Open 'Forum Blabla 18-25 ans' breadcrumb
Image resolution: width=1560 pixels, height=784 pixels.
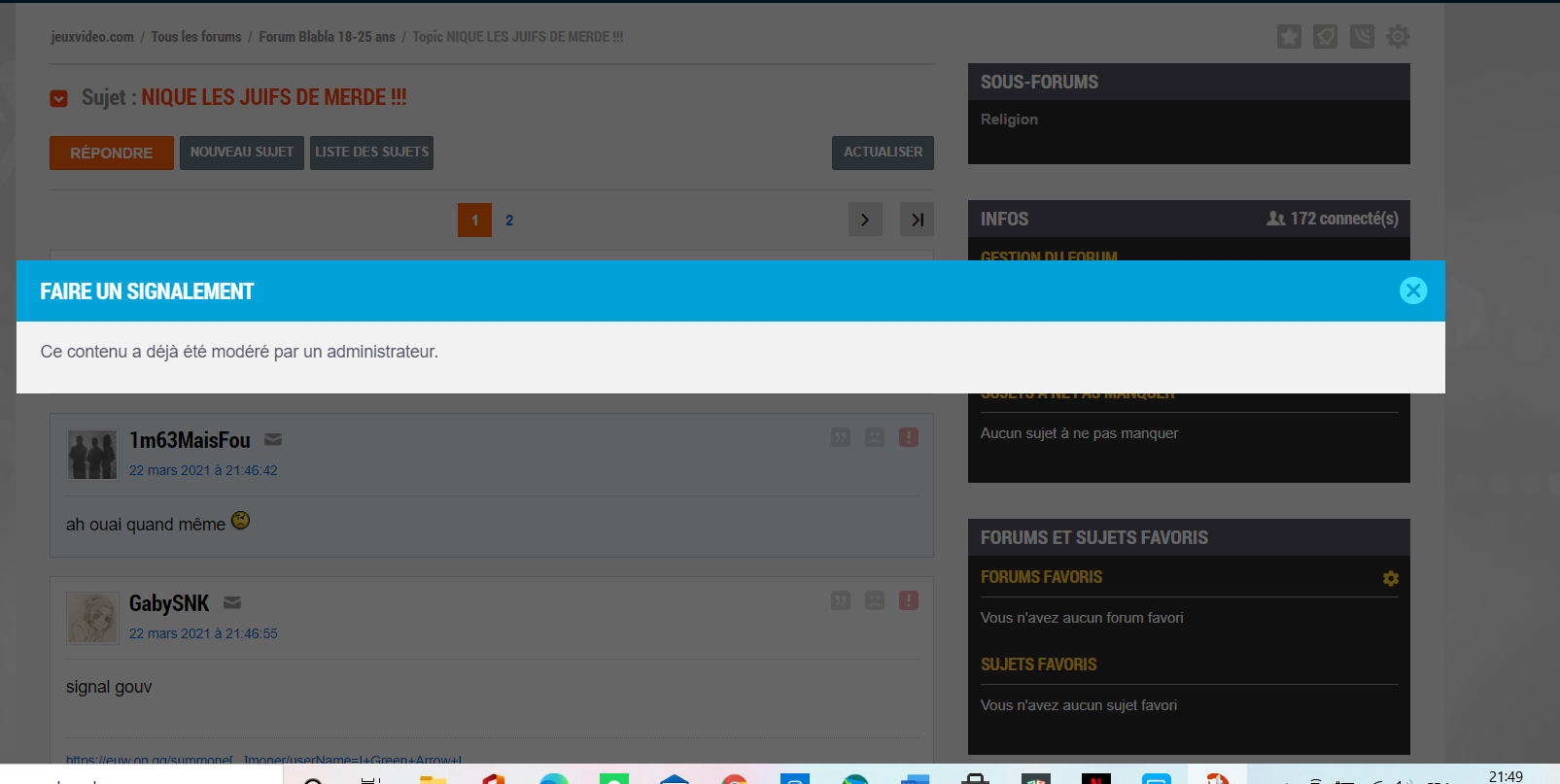tap(327, 37)
